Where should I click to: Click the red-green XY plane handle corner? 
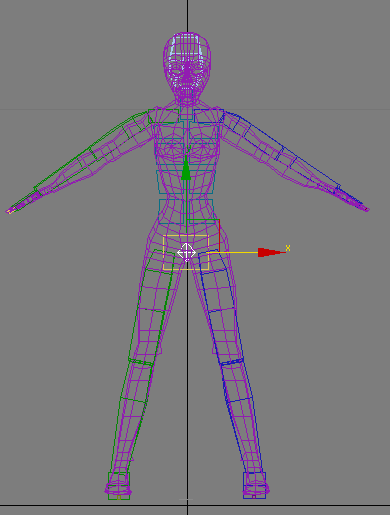point(219,220)
